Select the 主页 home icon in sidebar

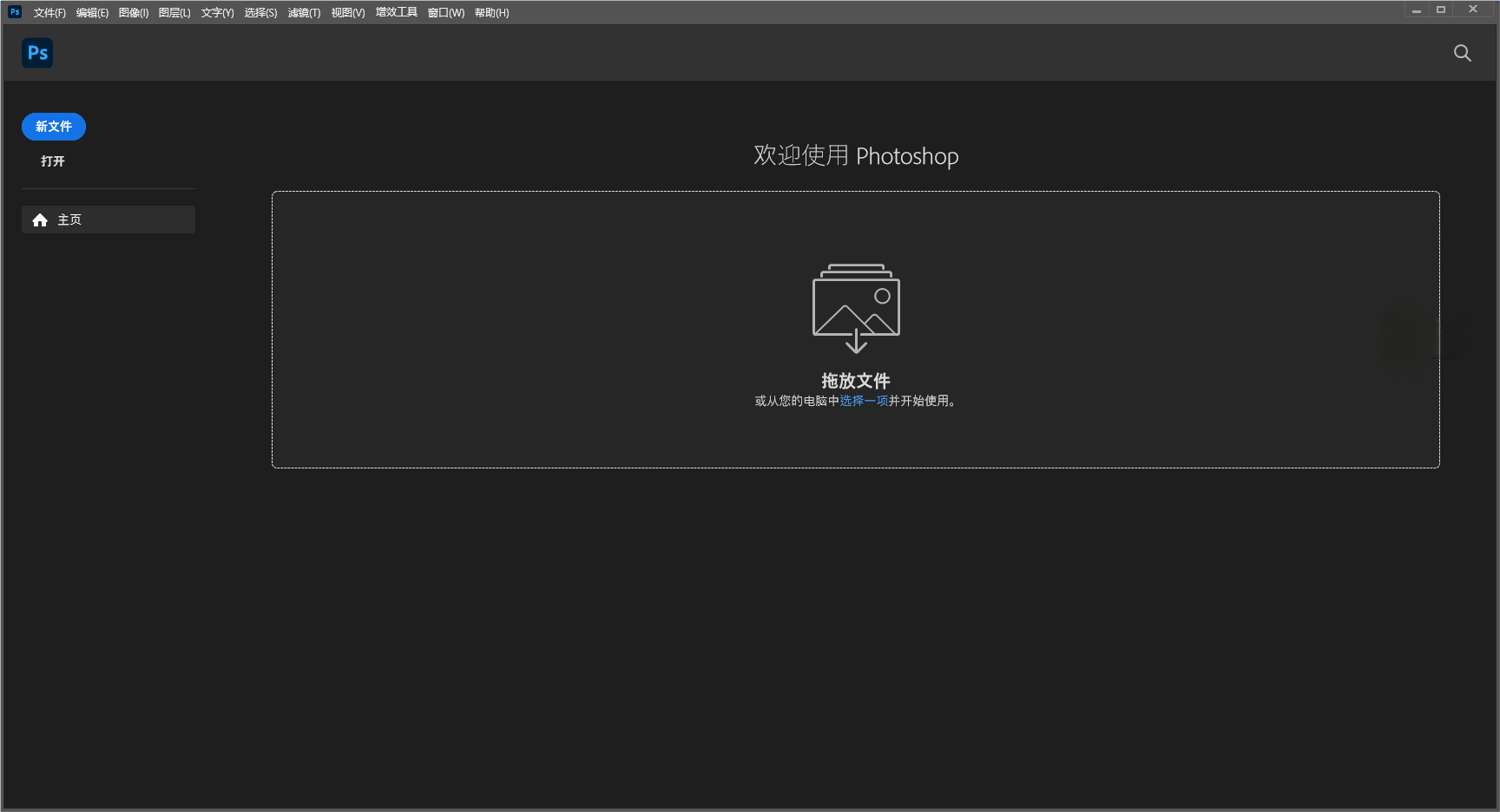point(40,219)
